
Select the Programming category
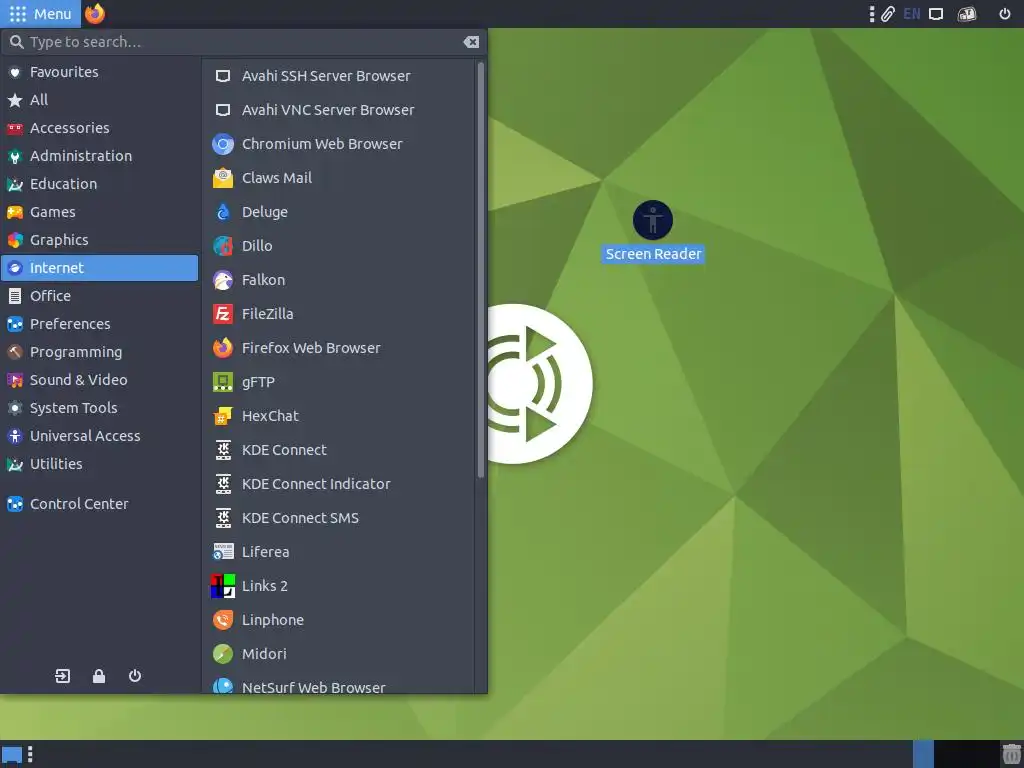[99, 352]
